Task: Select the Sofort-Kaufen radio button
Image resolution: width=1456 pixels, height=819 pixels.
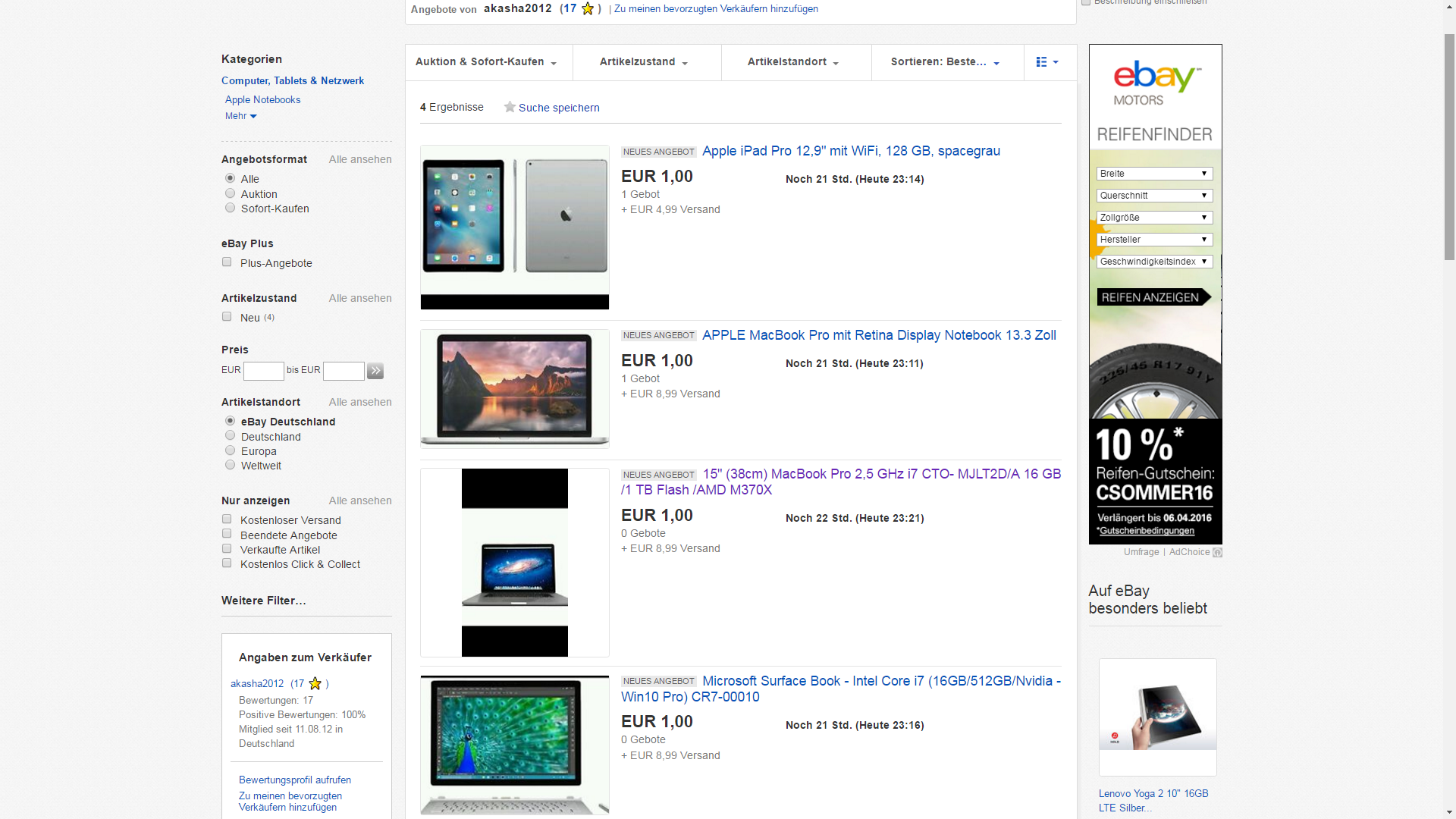Action: [230, 208]
